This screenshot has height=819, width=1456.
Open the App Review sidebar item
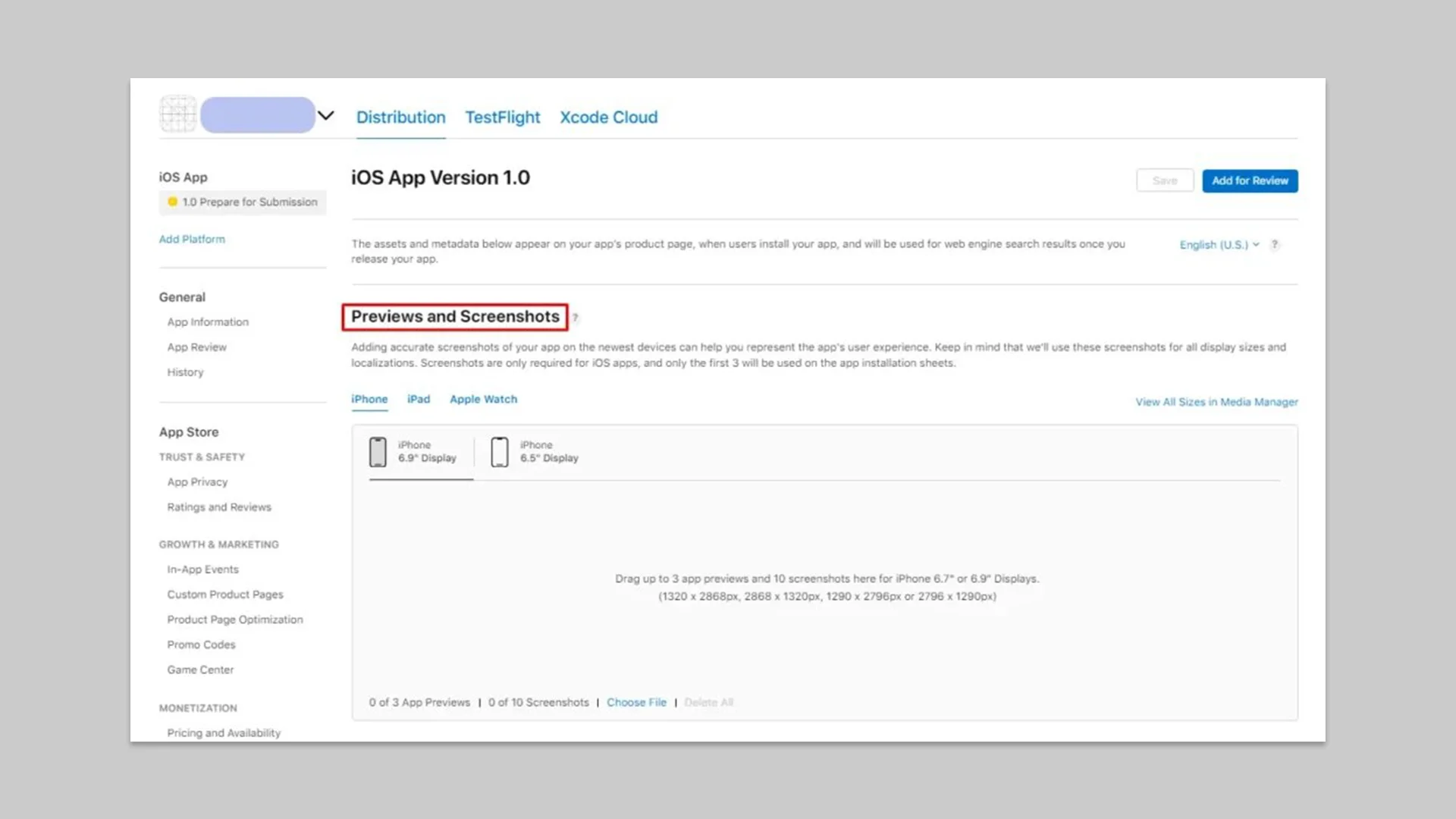(197, 347)
